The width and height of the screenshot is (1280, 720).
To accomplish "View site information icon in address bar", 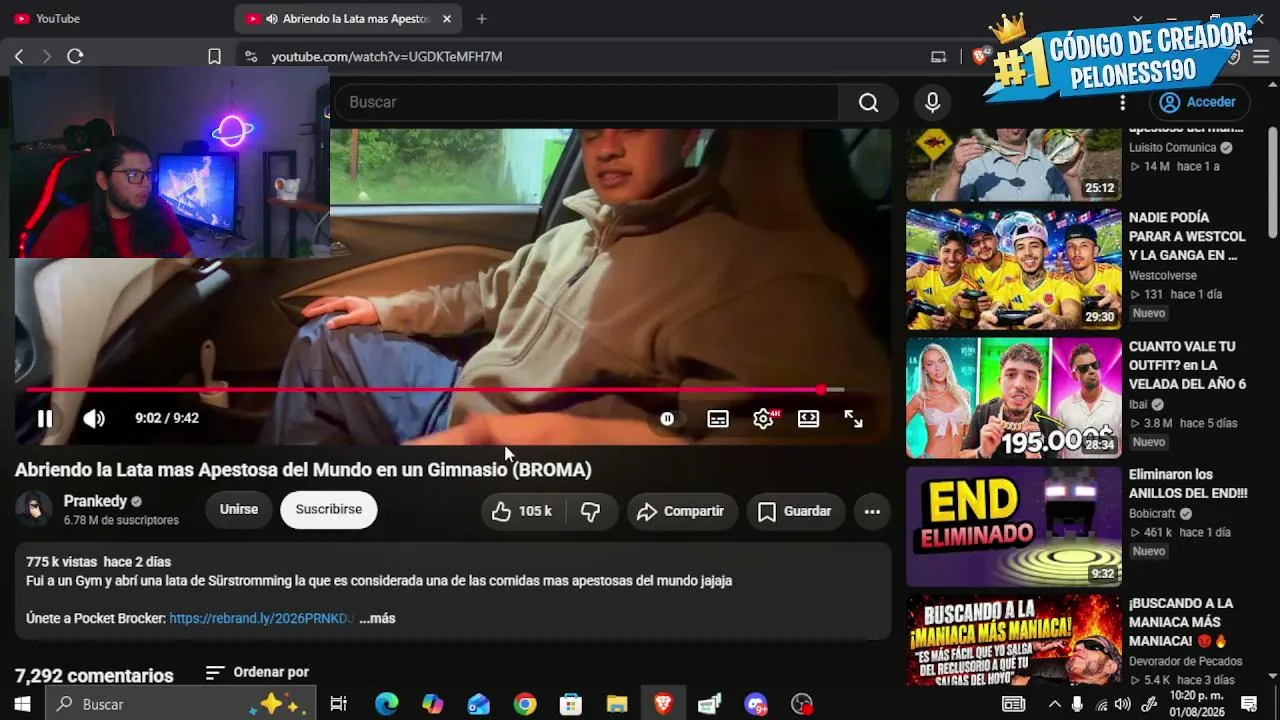I will click(250, 57).
